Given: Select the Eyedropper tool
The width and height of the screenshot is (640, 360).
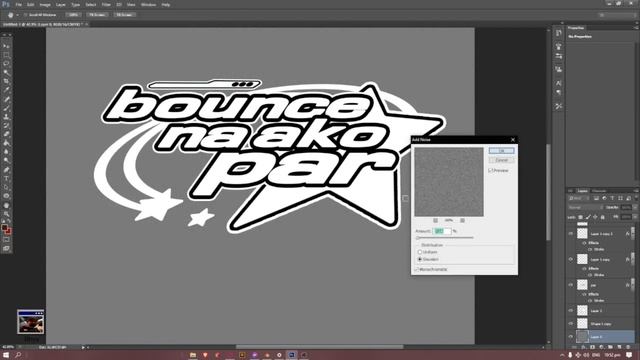Looking at the screenshot, I should point(6,90).
